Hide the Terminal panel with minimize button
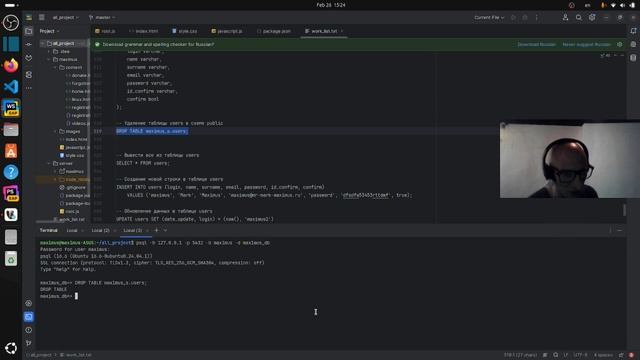The height and width of the screenshot is (360, 640). 620,231
